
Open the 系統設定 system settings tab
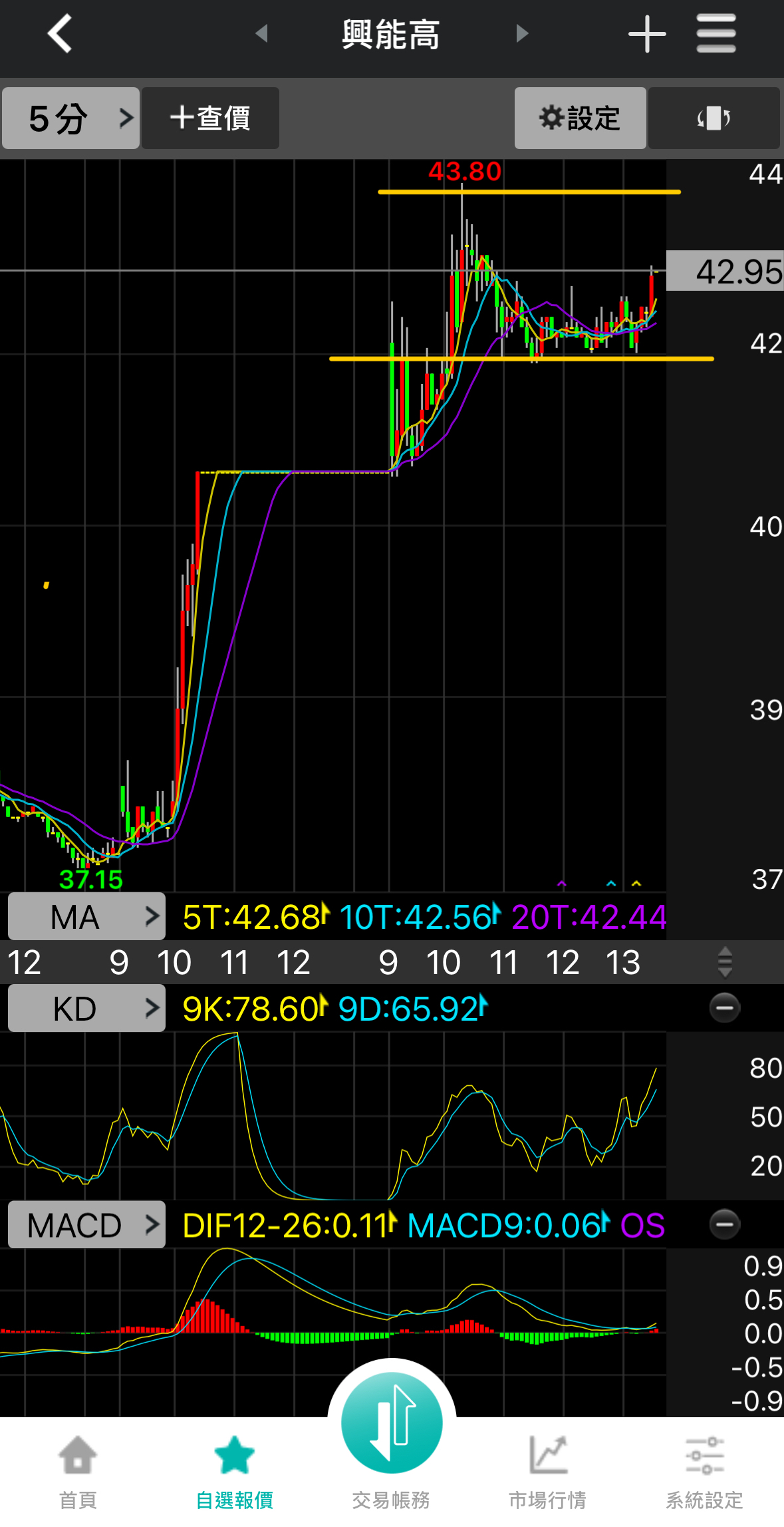pyautogui.click(x=705, y=1472)
